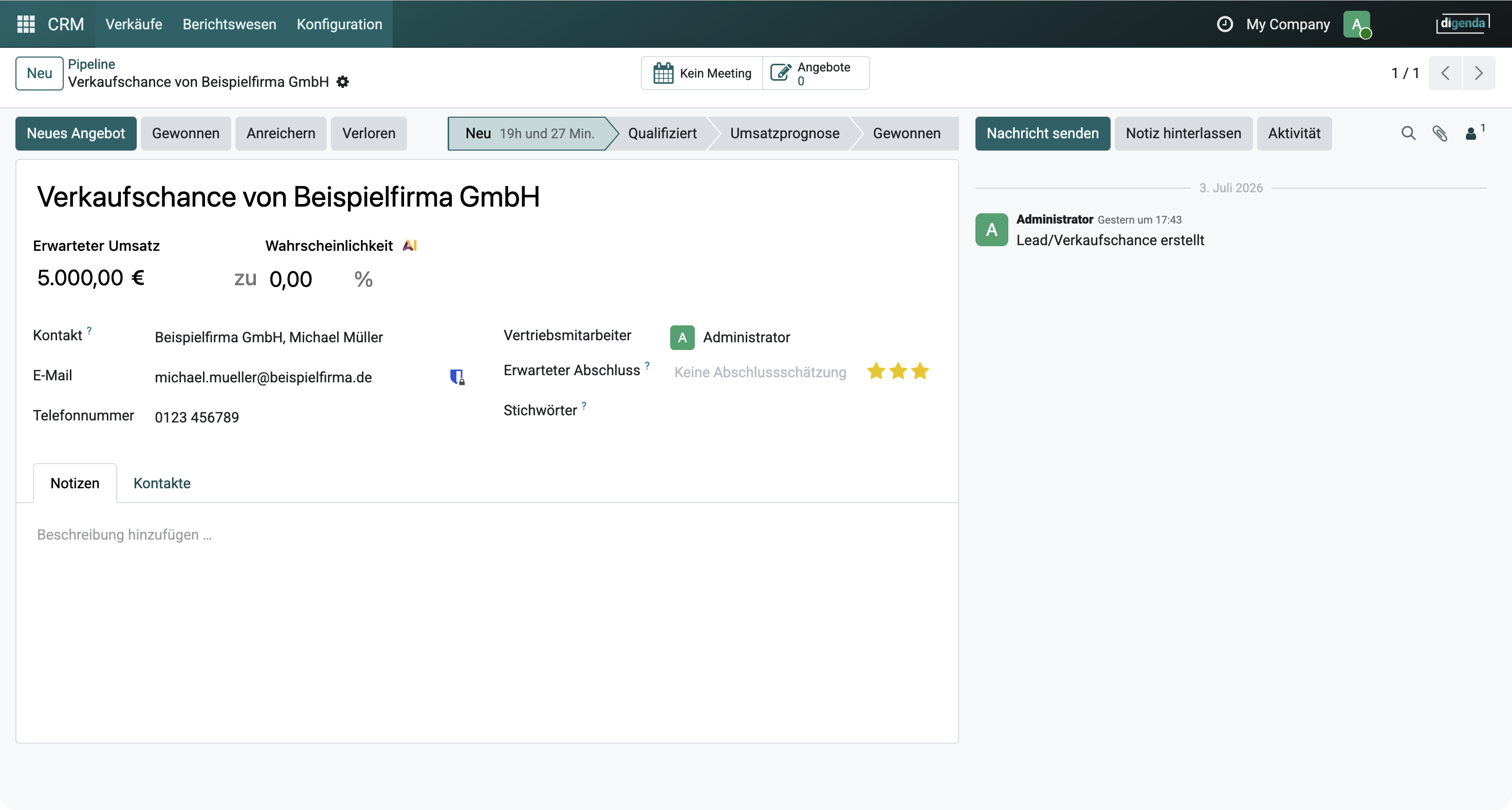
Task: Click the Anreichern button
Action: pos(281,133)
